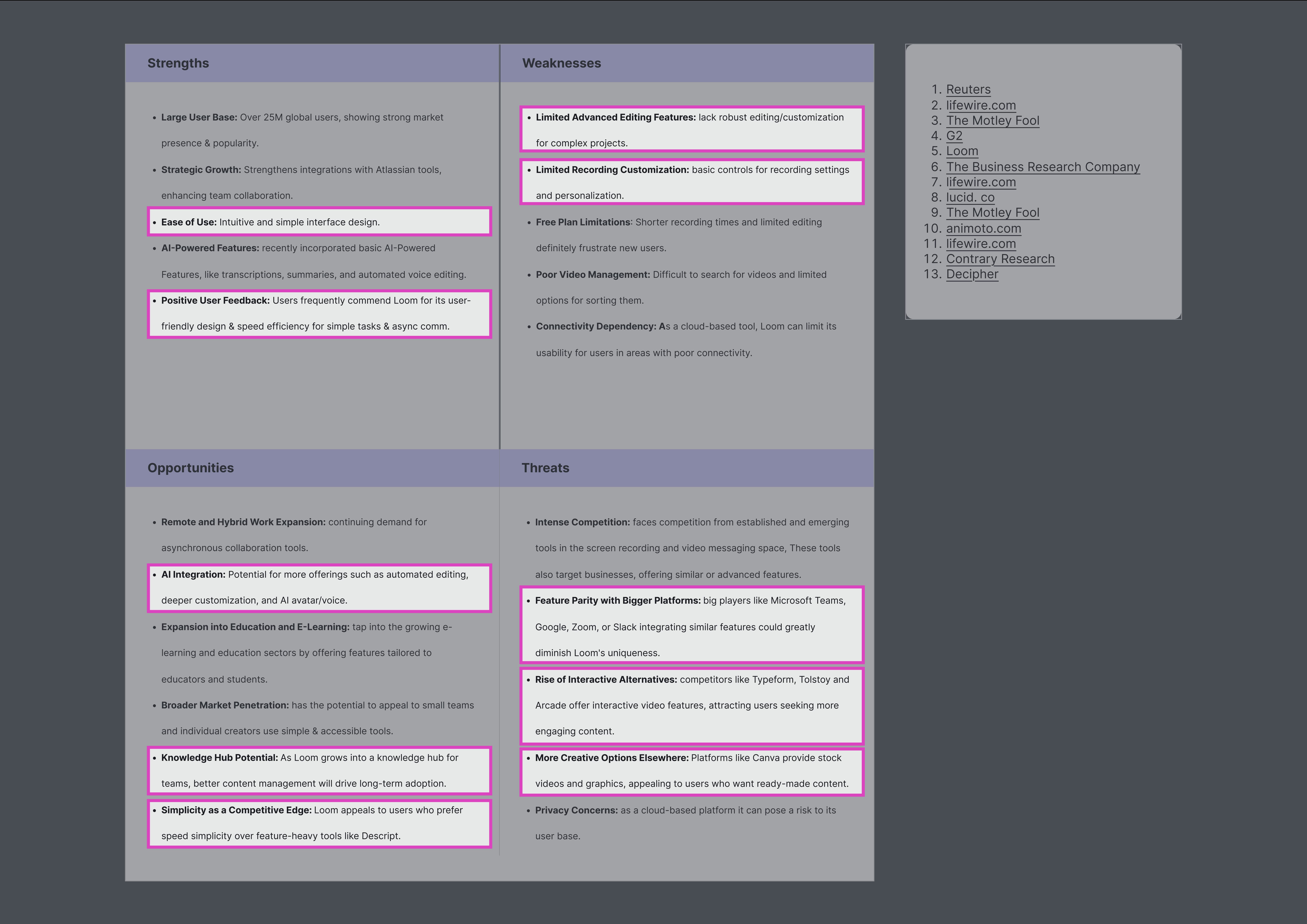Click the Opportunities section header

tap(191, 468)
